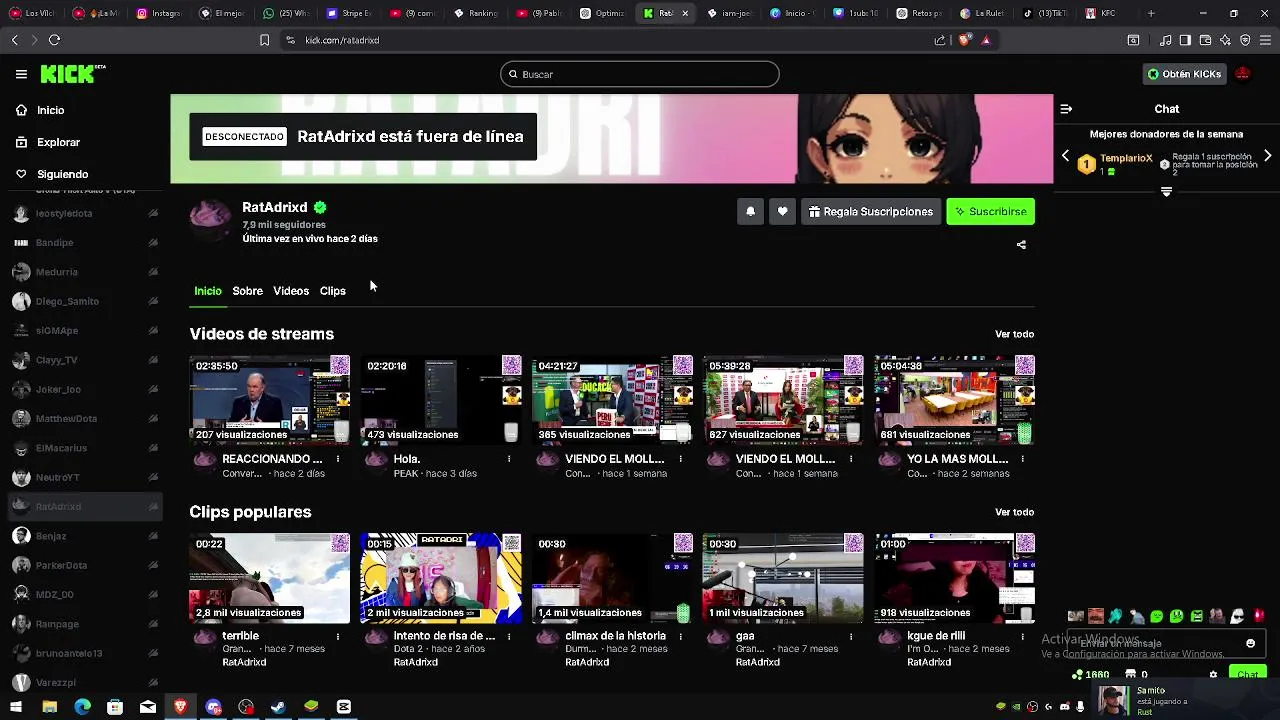Play the 'terrible' clip thumbnail
The width and height of the screenshot is (1280, 720).
[x=270, y=577]
